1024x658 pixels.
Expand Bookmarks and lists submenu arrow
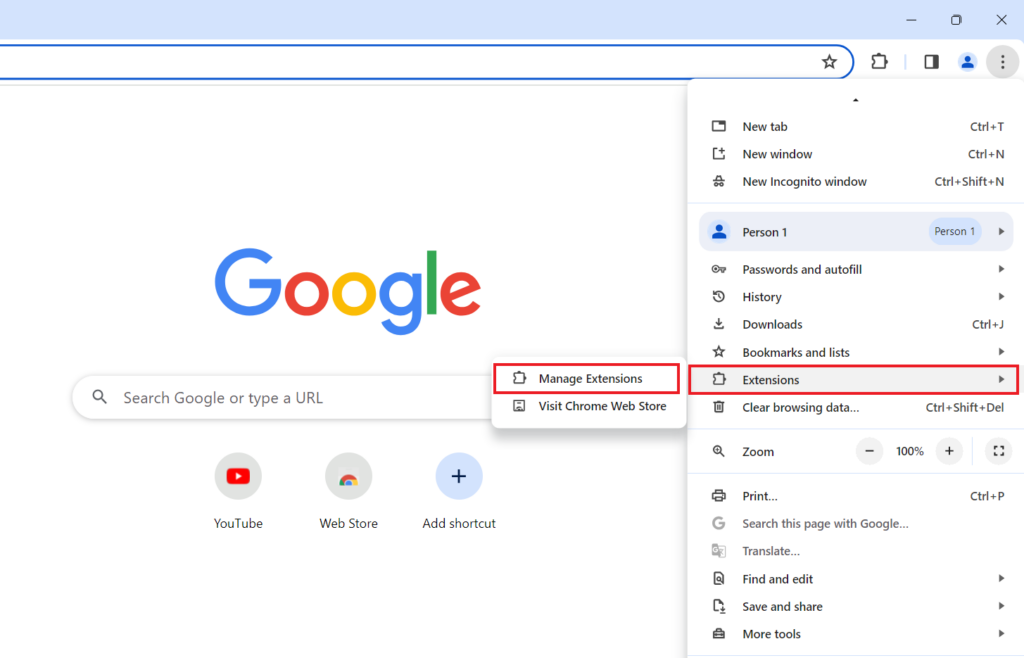pyautogui.click(x=1001, y=352)
